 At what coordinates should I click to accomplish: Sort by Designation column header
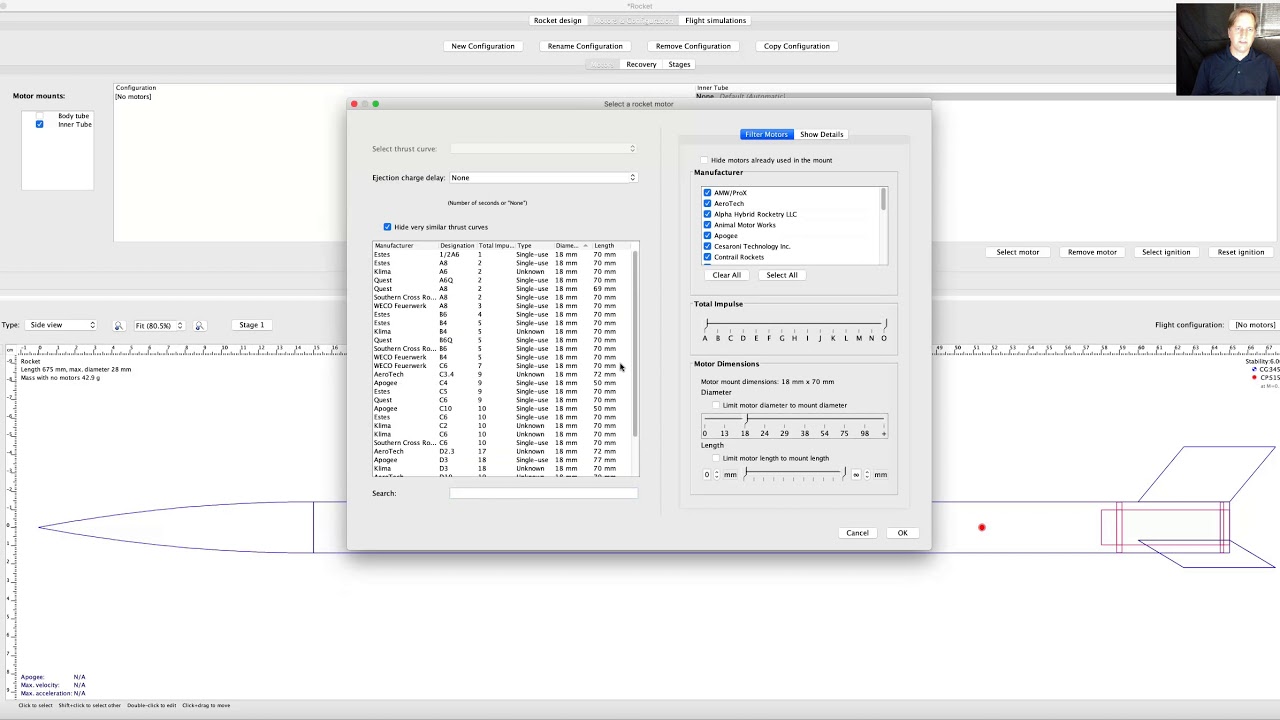click(x=457, y=246)
